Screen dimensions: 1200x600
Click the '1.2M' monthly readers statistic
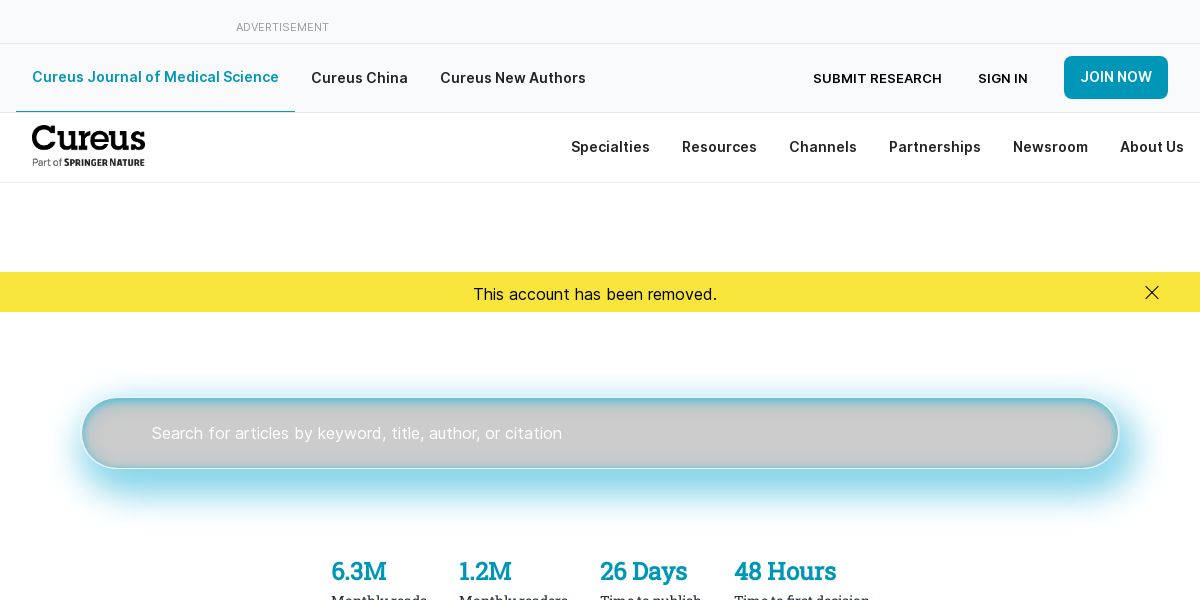click(485, 571)
